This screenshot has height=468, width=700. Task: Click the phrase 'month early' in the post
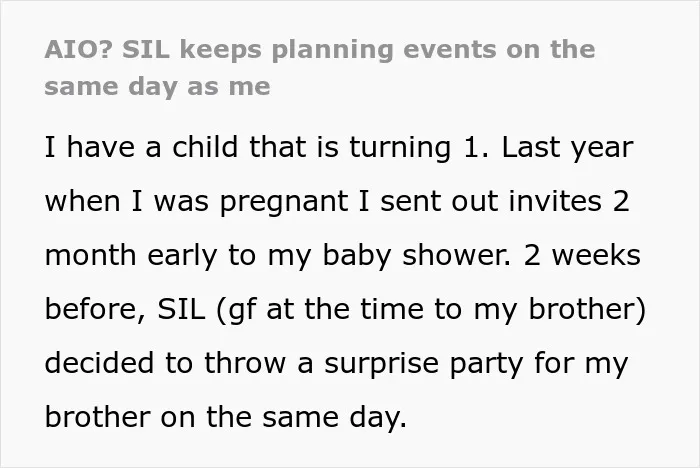tap(131, 256)
